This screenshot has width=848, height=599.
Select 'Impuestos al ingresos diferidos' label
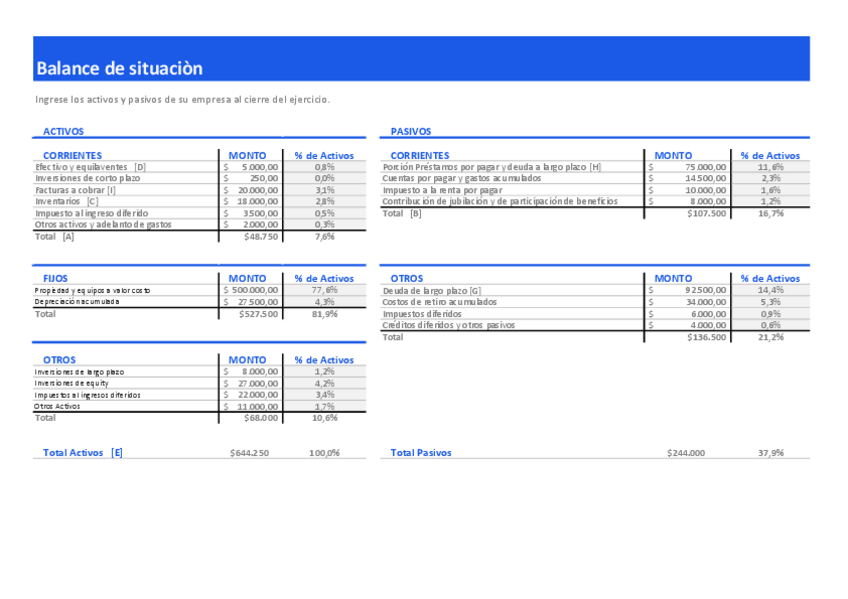click(87, 395)
